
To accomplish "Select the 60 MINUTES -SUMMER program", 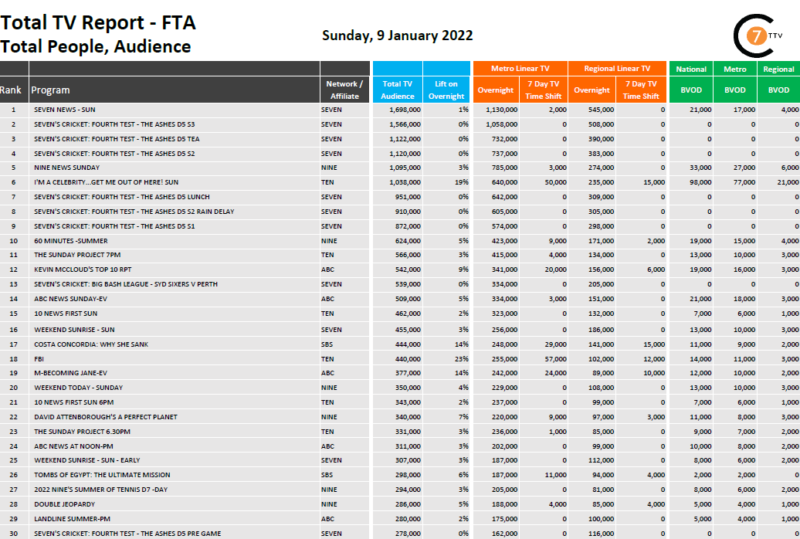I will 73,241.
